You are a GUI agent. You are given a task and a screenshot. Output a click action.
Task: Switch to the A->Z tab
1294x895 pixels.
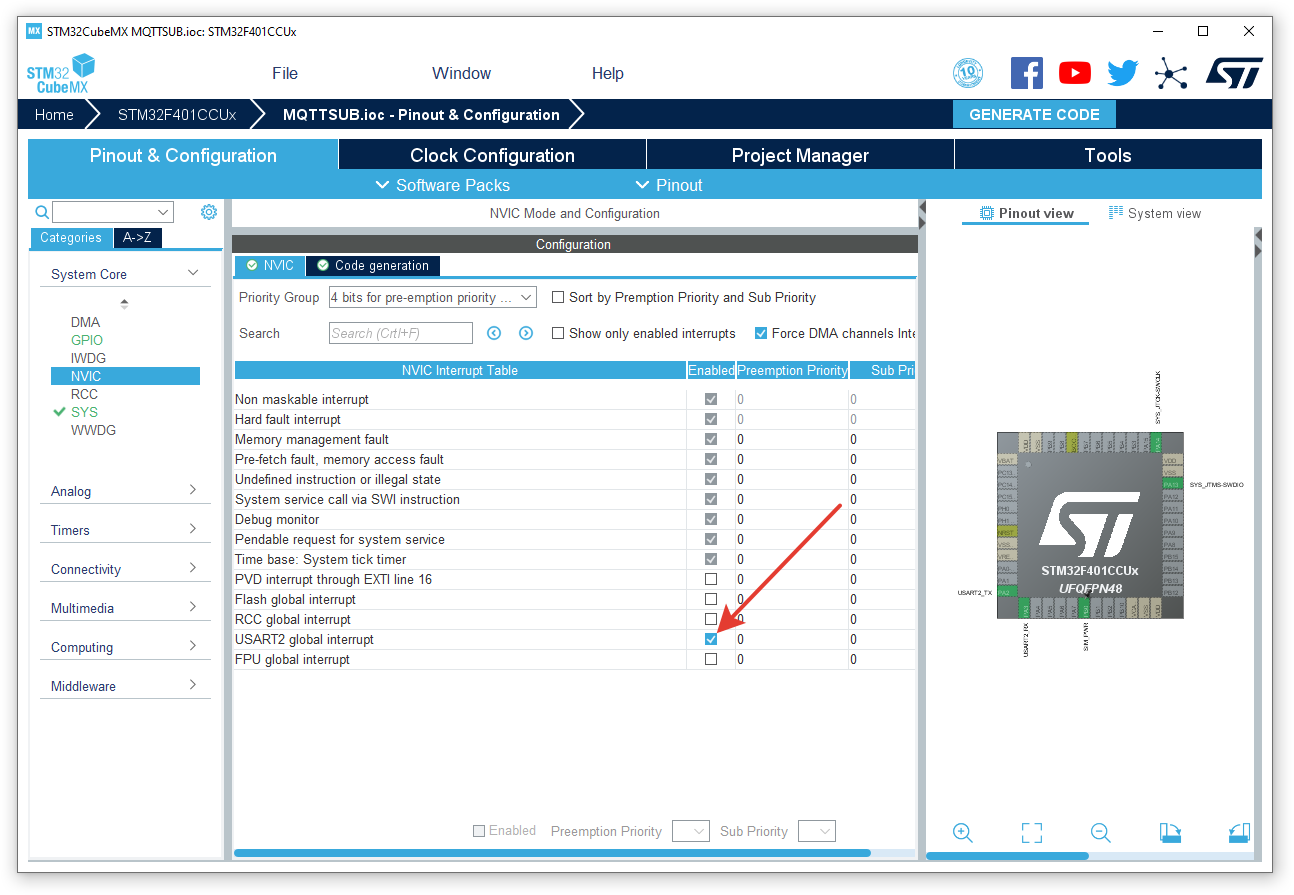(137, 238)
